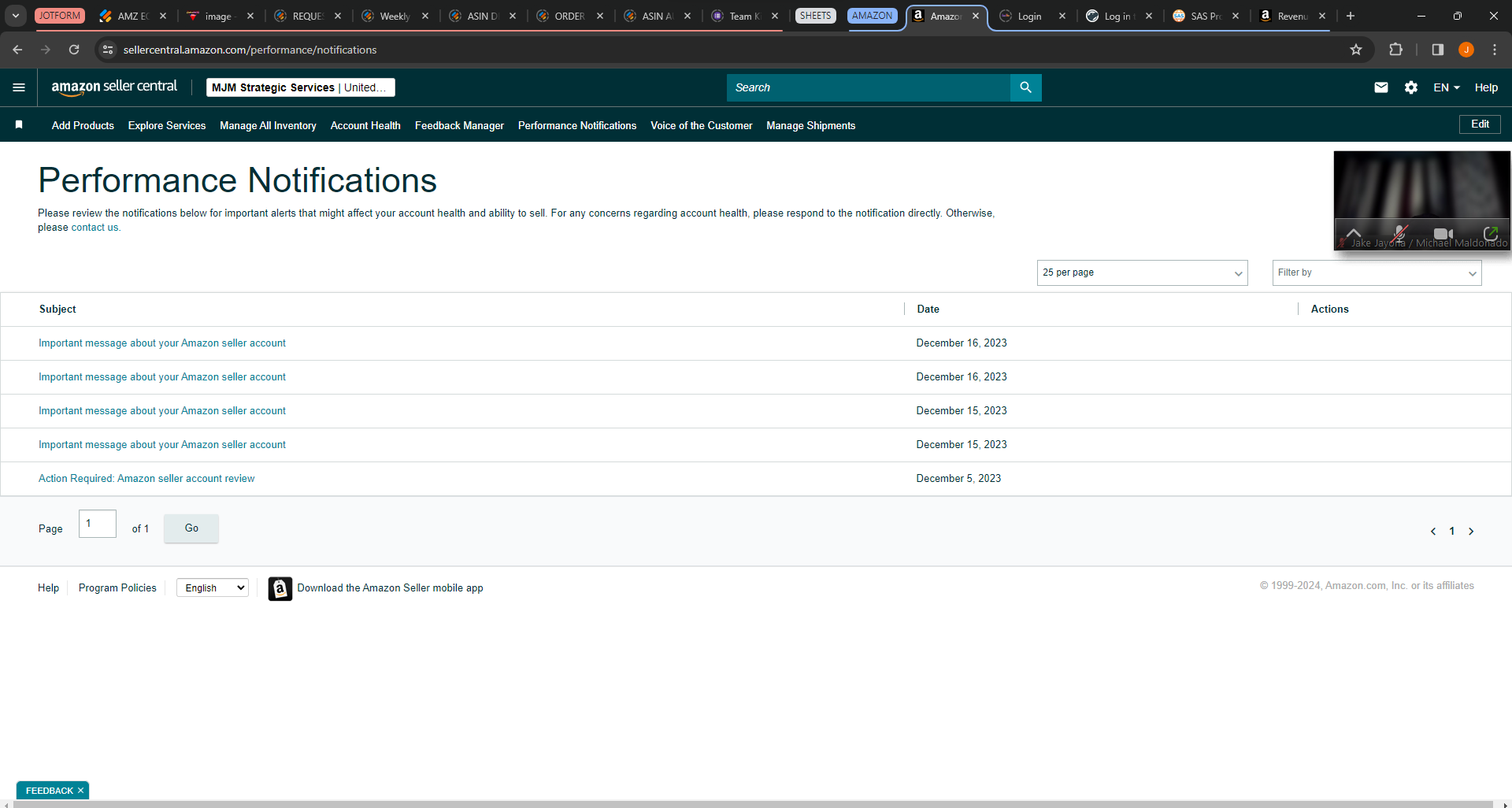Viewport: 1512px width, 808px height.
Task: Open the Chrome three-dot menu
Action: tap(1495, 50)
